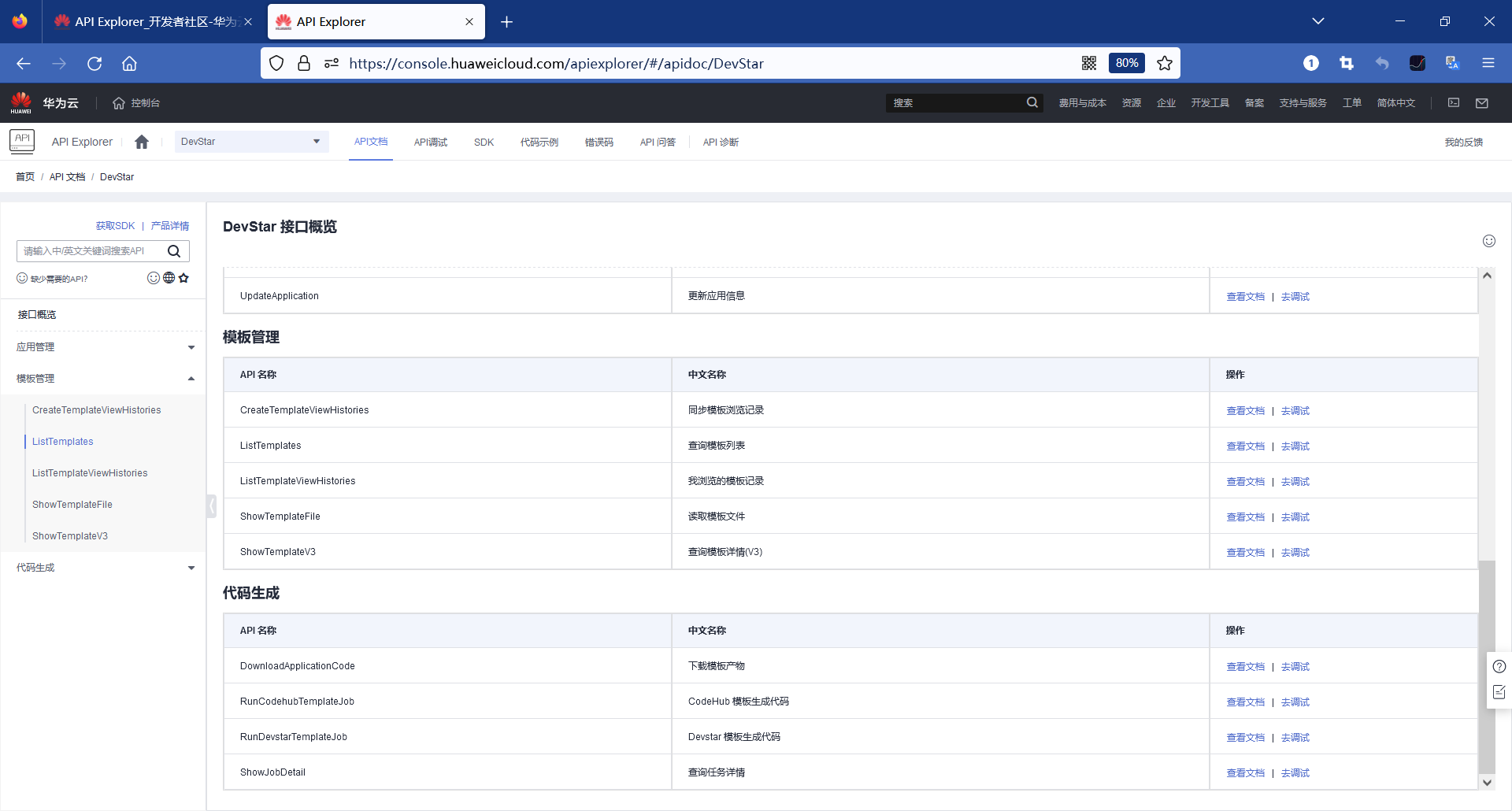
Task: Open the 控制台 console home
Action: coord(136,103)
